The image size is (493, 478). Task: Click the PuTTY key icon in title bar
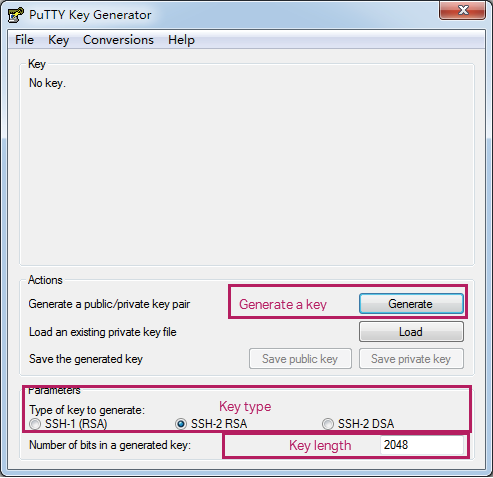16,15
